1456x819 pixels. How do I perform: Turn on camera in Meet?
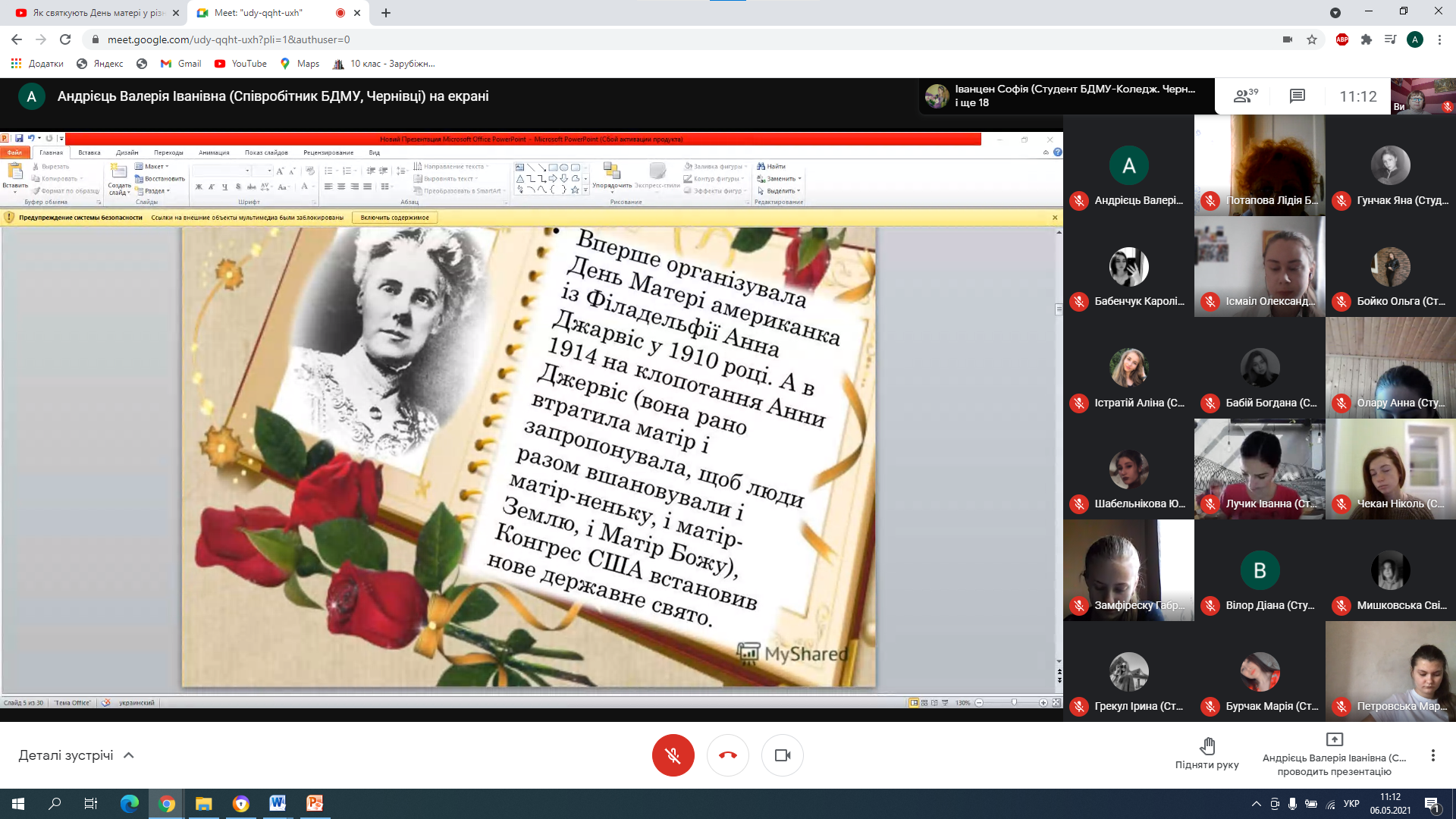click(x=783, y=755)
